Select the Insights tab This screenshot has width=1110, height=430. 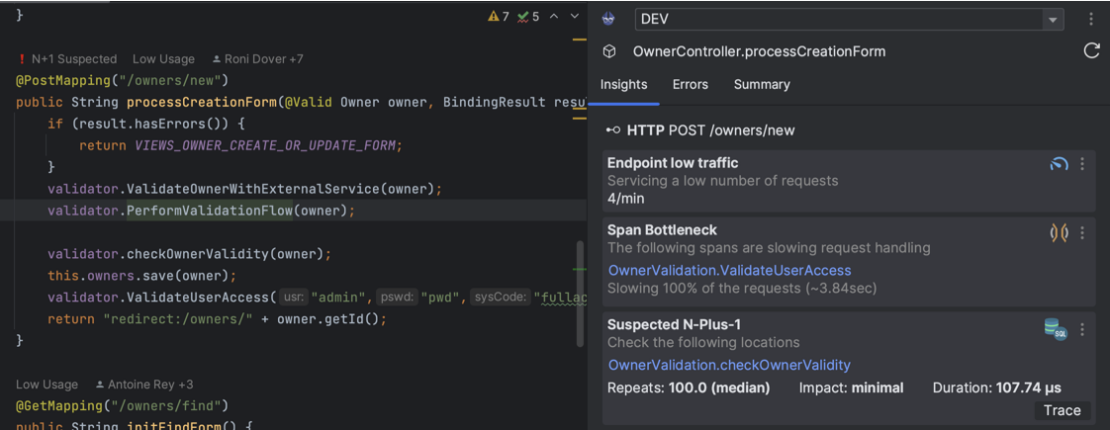623,85
